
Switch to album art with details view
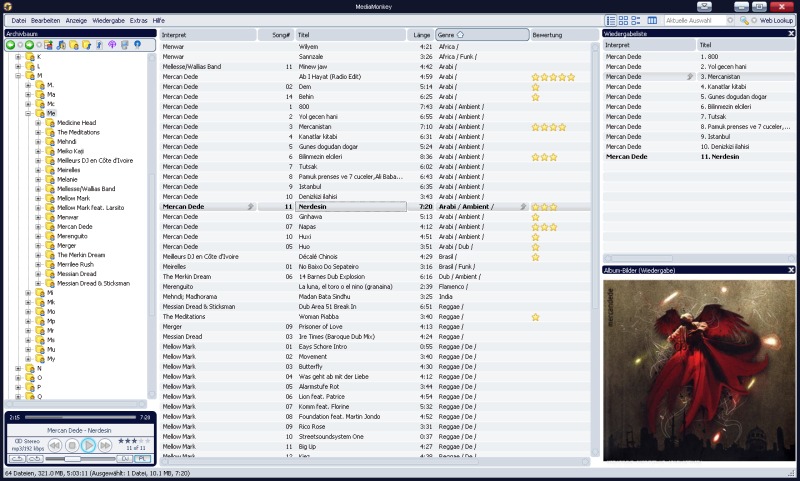pyautogui.click(x=636, y=20)
